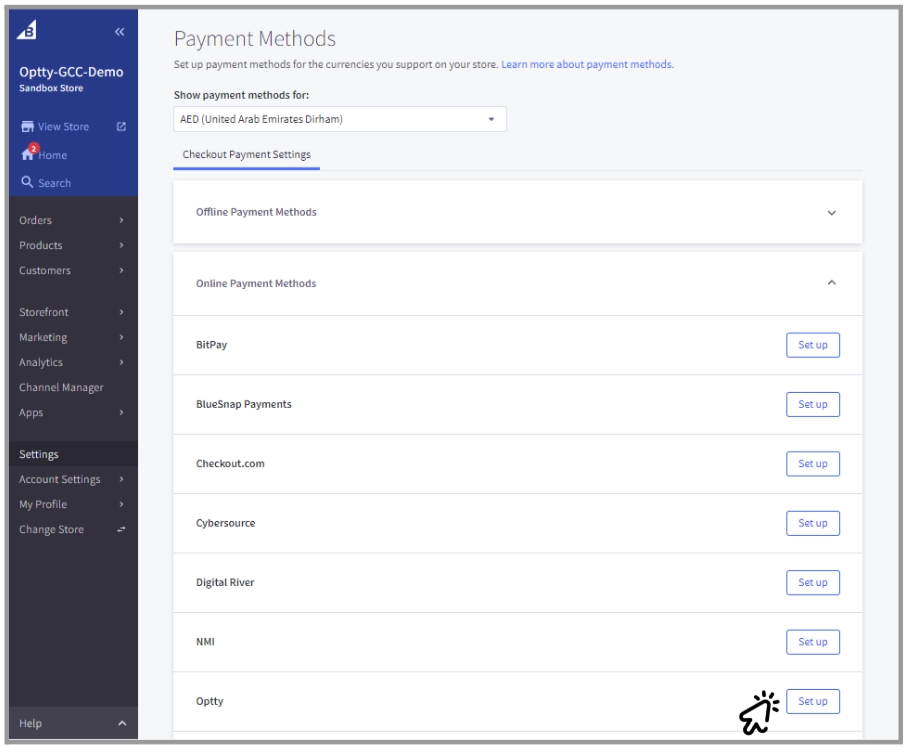Collapse the sidebar with double-chevron icon

[x=120, y=32]
